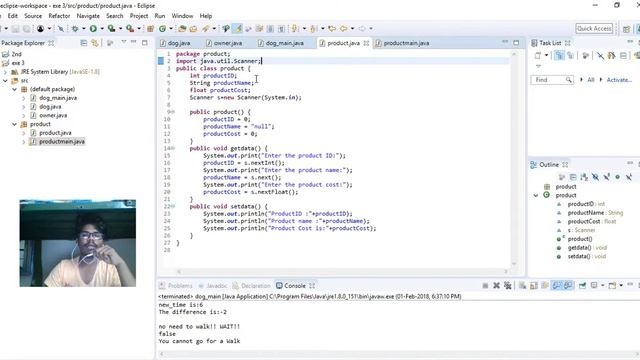Launch the Coverage run icon

111,29
